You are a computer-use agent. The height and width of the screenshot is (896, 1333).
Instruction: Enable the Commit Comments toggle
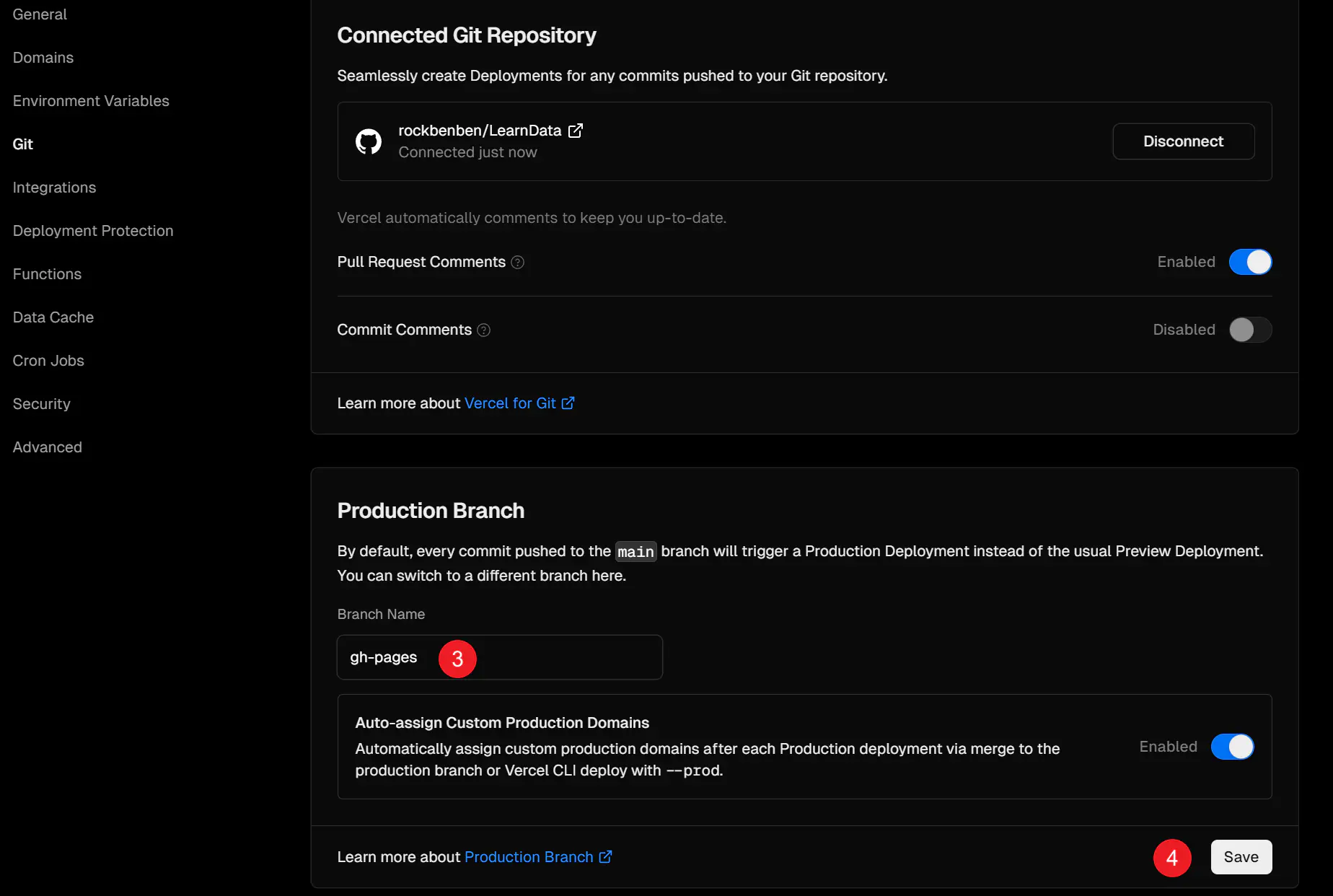pyautogui.click(x=1251, y=330)
